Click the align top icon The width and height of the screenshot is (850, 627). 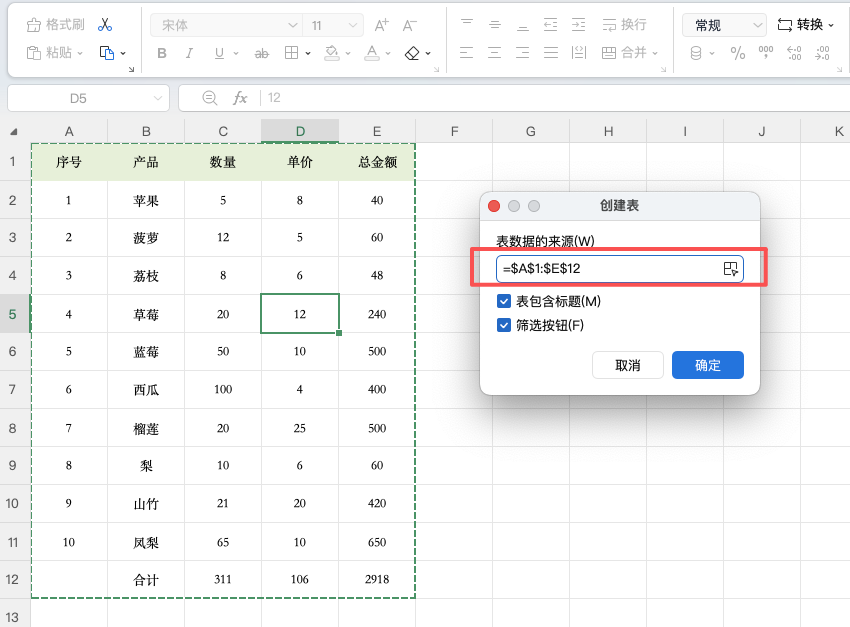[467, 23]
